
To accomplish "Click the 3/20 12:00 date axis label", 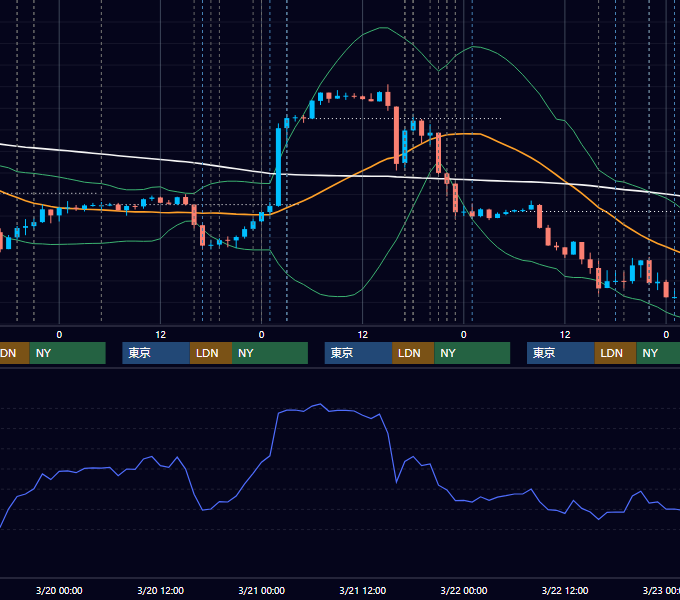I will [160, 590].
